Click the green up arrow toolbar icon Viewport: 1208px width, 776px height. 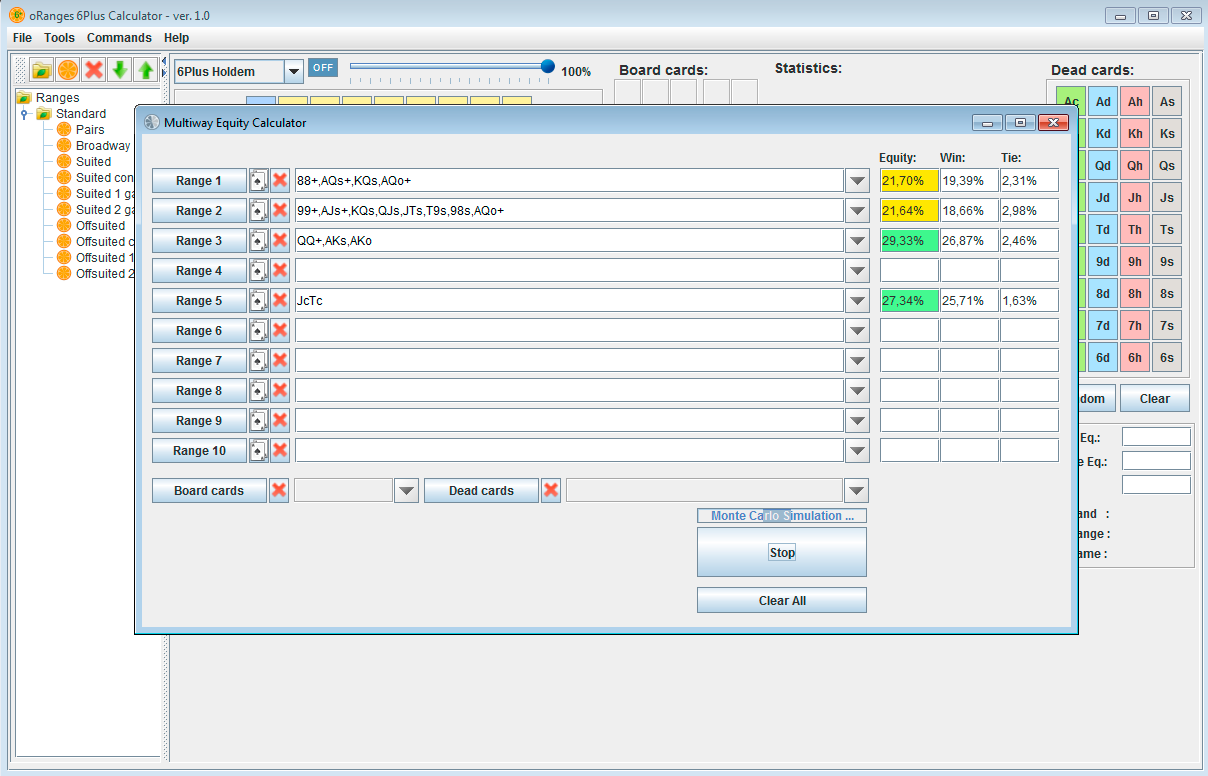[145, 69]
